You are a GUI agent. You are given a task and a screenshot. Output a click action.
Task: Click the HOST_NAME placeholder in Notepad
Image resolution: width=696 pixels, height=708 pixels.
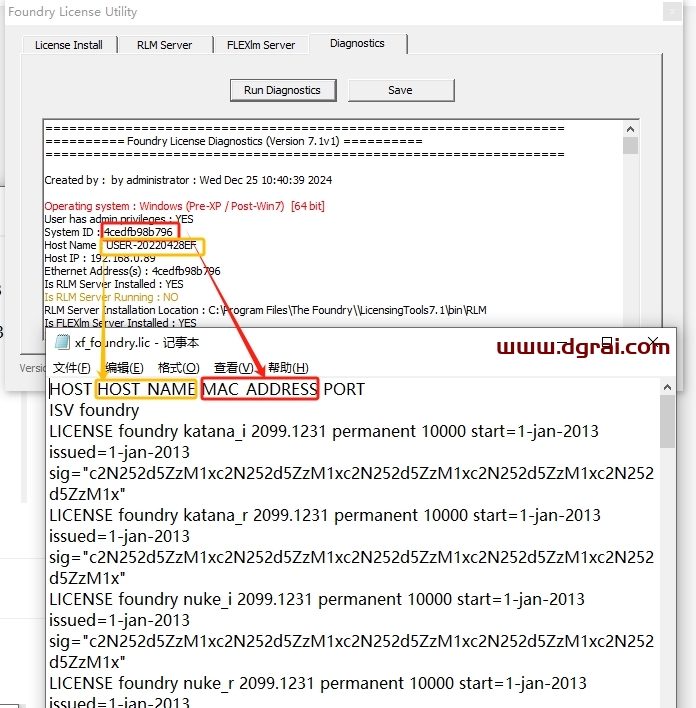pos(146,389)
